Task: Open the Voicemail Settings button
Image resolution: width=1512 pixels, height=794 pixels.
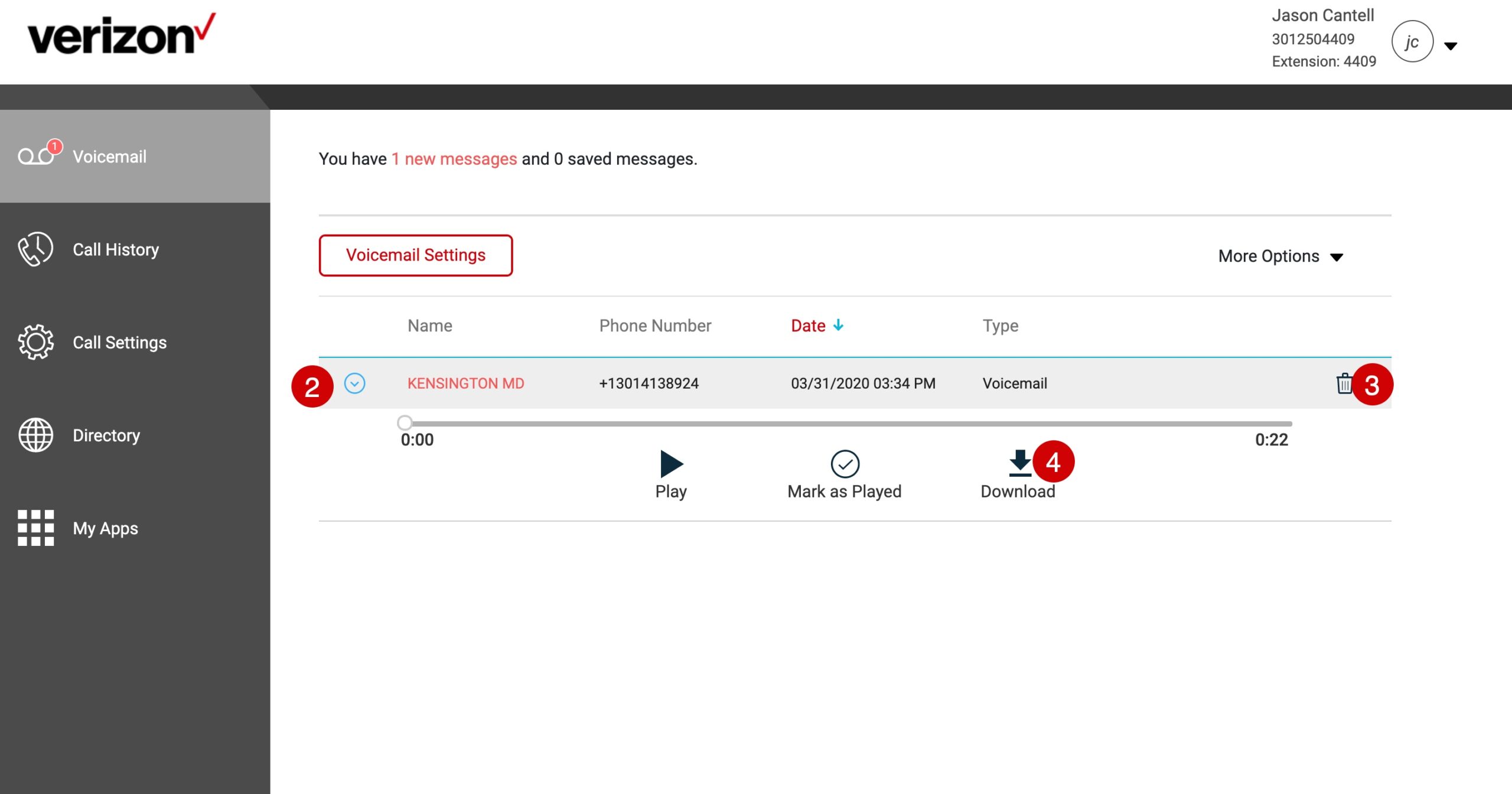Action: pos(416,255)
